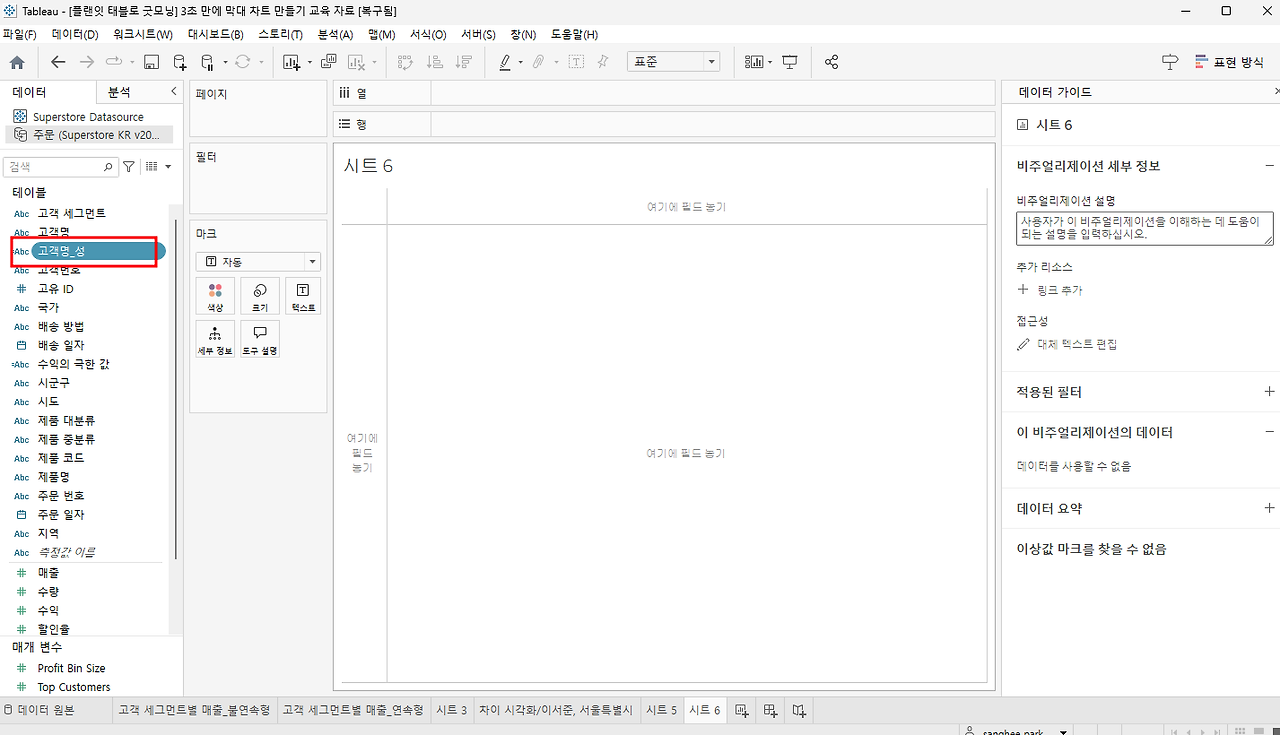The height and width of the screenshot is (735, 1280).
Task: Collapse the data pane with the chevron
Action: click(x=174, y=91)
